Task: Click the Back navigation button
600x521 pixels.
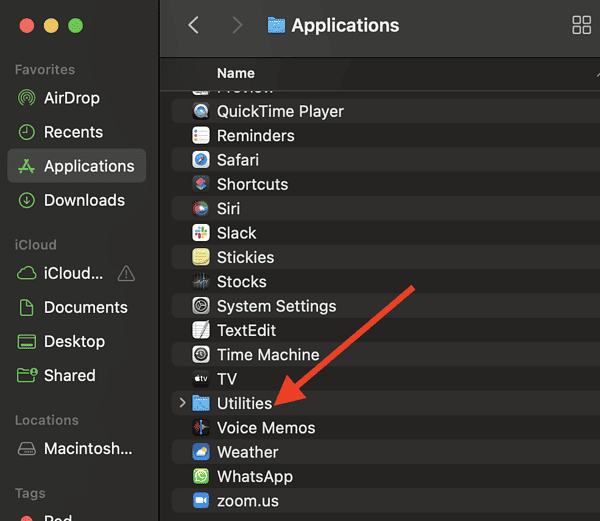Action: 194,26
